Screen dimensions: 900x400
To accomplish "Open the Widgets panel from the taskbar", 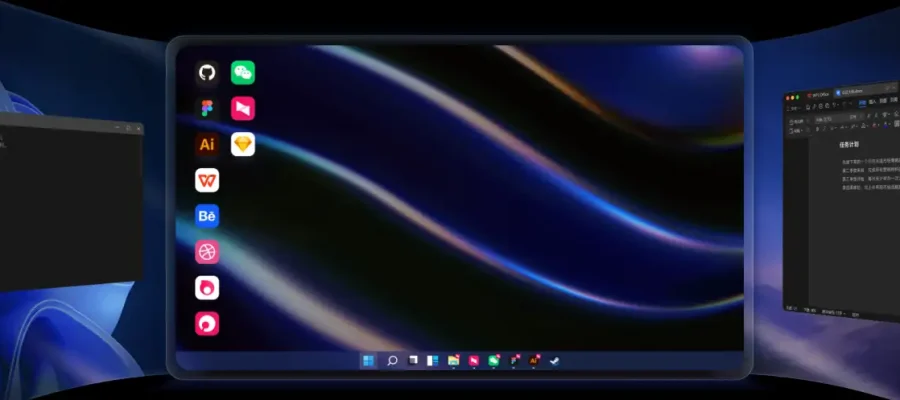I will (x=433, y=361).
